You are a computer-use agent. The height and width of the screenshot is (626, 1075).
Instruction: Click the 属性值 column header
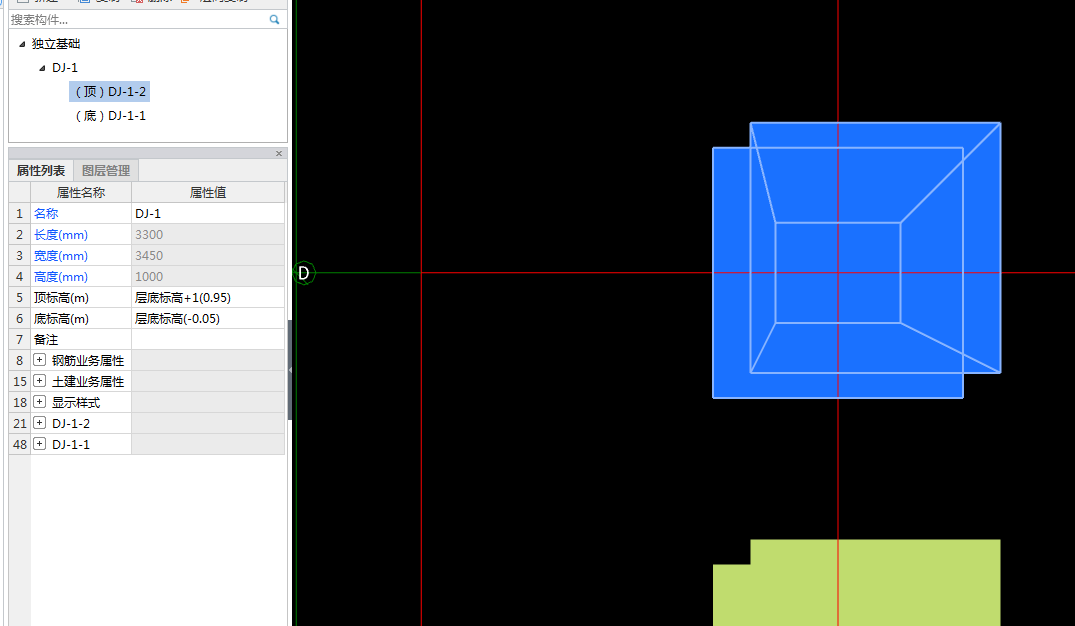click(208, 193)
